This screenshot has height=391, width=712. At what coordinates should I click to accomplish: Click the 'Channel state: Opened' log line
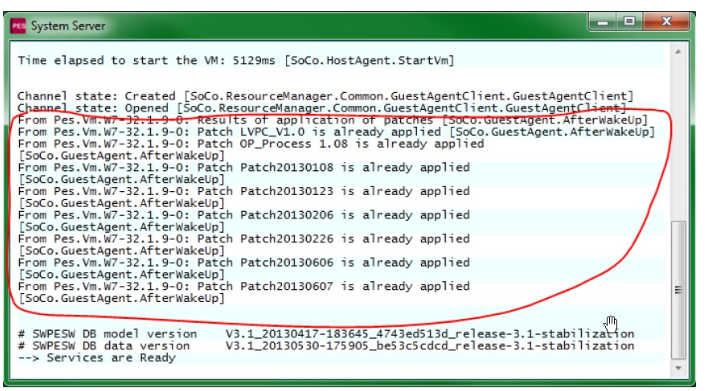tap(321, 108)
